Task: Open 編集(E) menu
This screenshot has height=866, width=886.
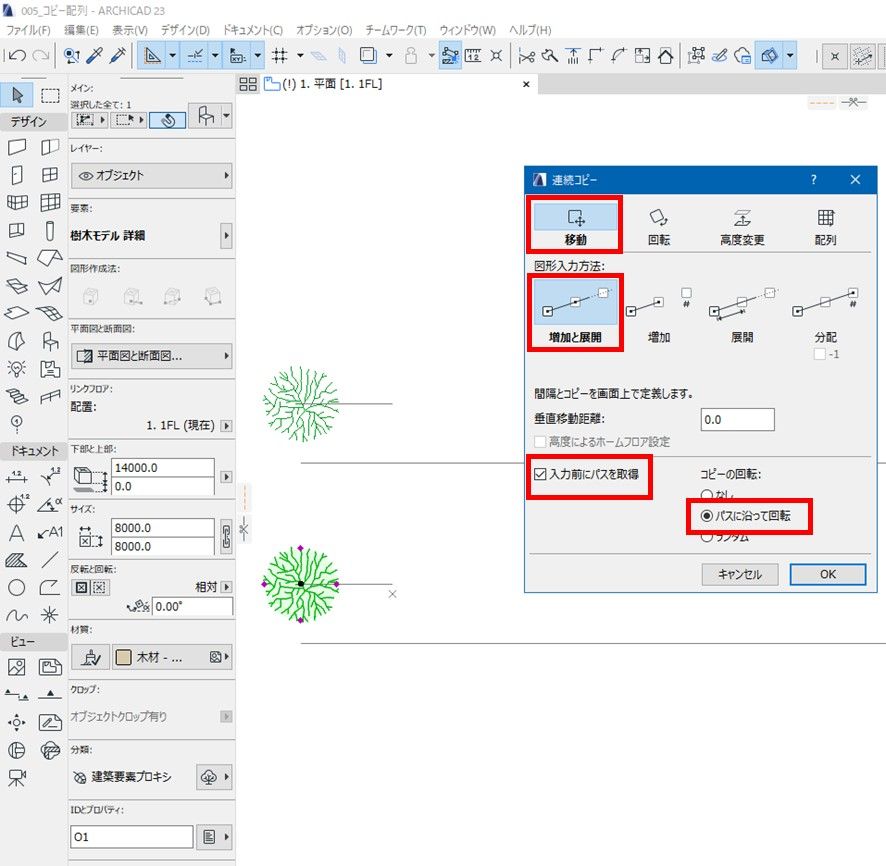Action: [x=81, y=30]
